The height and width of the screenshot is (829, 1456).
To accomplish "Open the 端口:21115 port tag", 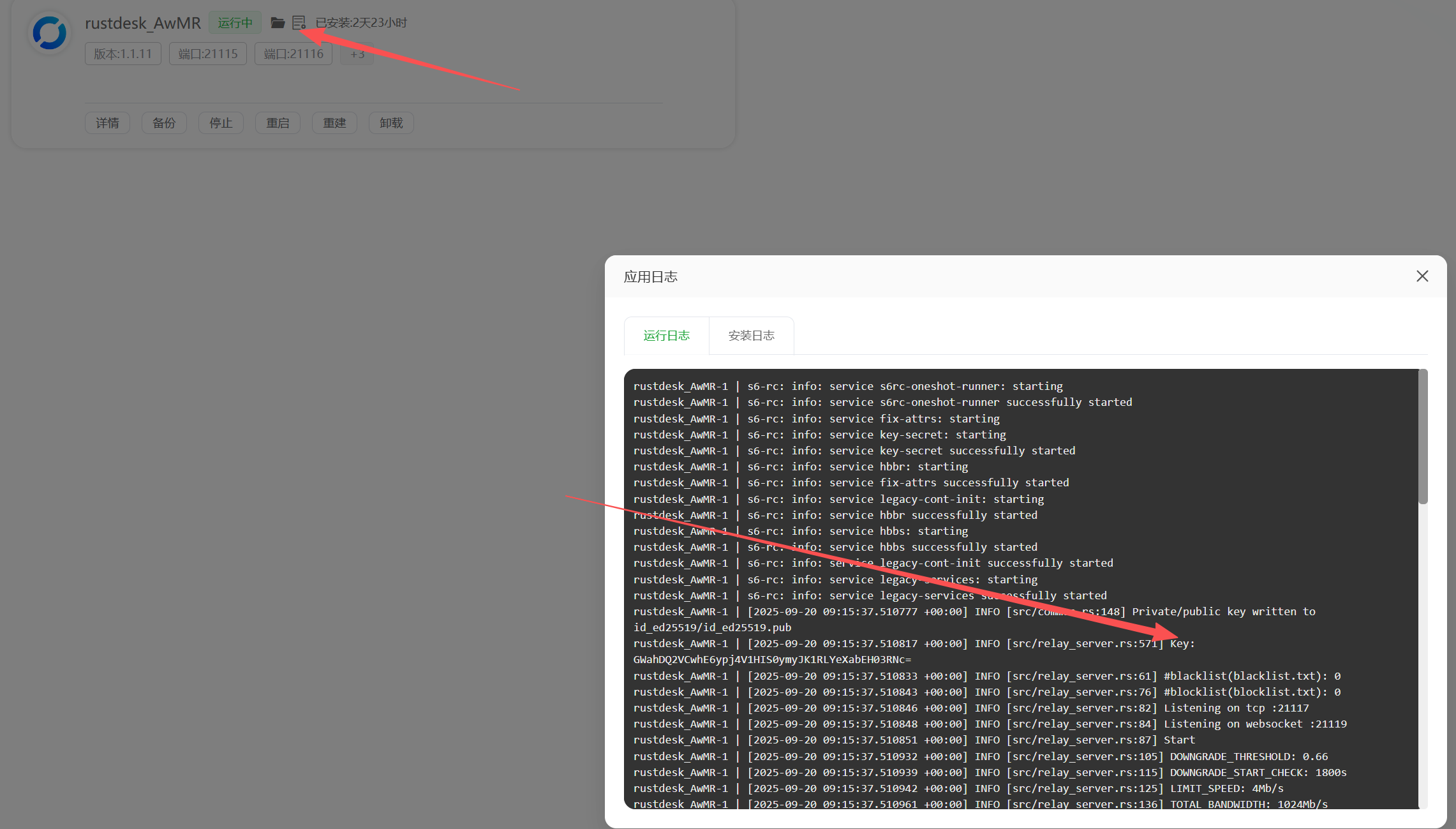I will point(208,54).
